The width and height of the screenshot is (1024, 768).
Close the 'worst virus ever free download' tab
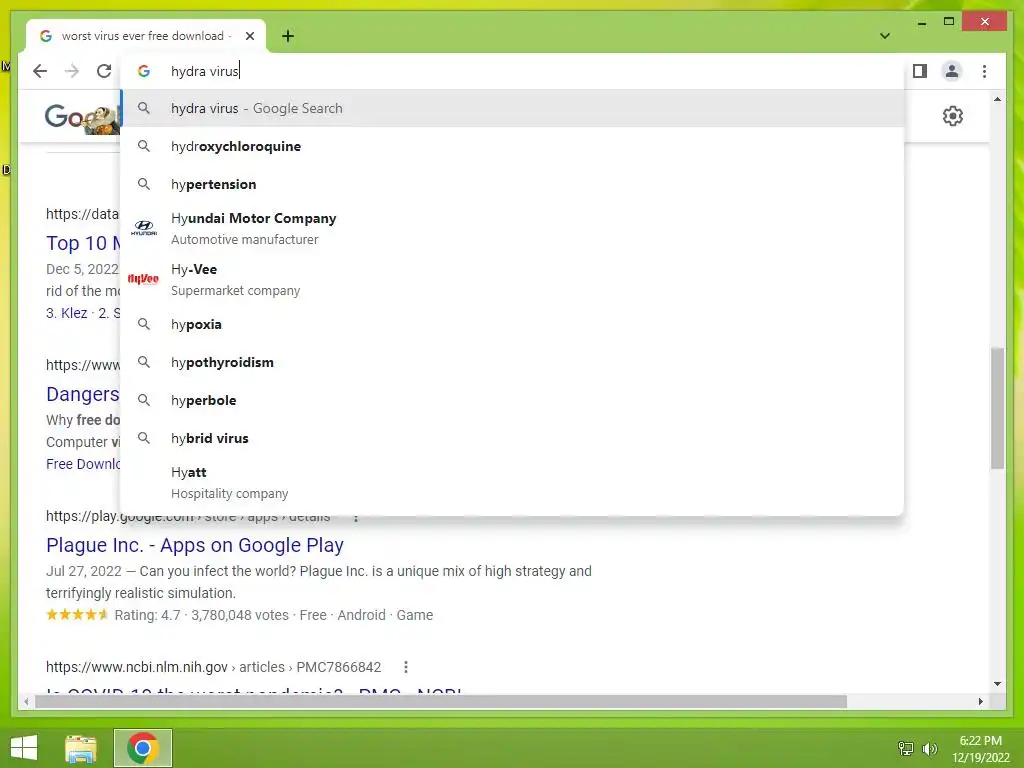pos(250,36)
